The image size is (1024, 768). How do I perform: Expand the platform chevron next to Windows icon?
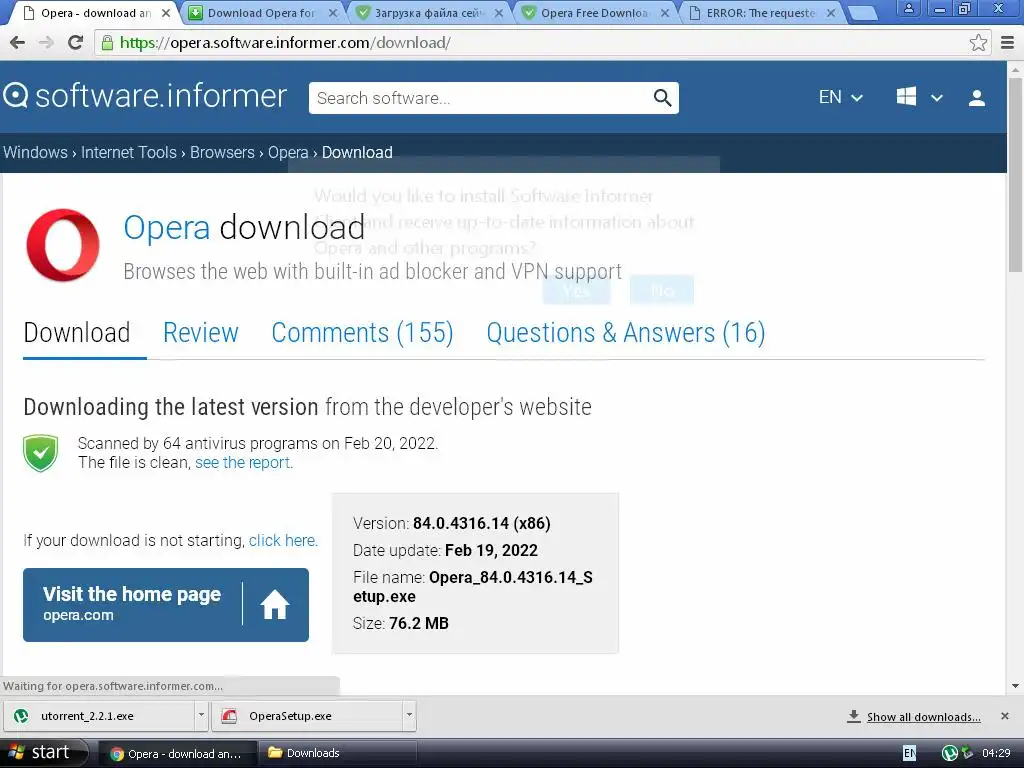936,98
